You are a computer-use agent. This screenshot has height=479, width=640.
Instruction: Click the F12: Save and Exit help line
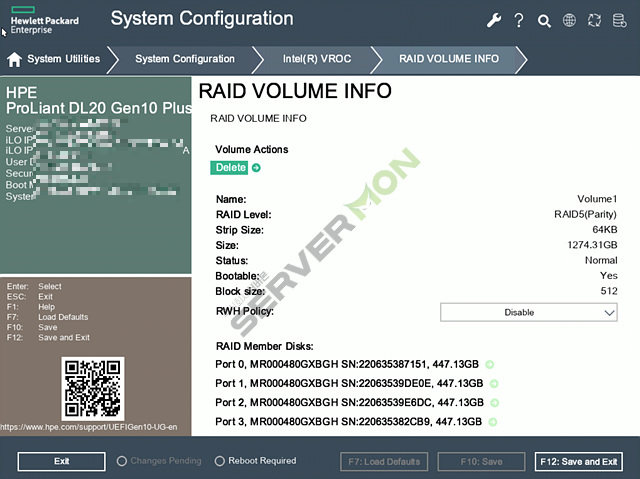(x=48, y=337)
